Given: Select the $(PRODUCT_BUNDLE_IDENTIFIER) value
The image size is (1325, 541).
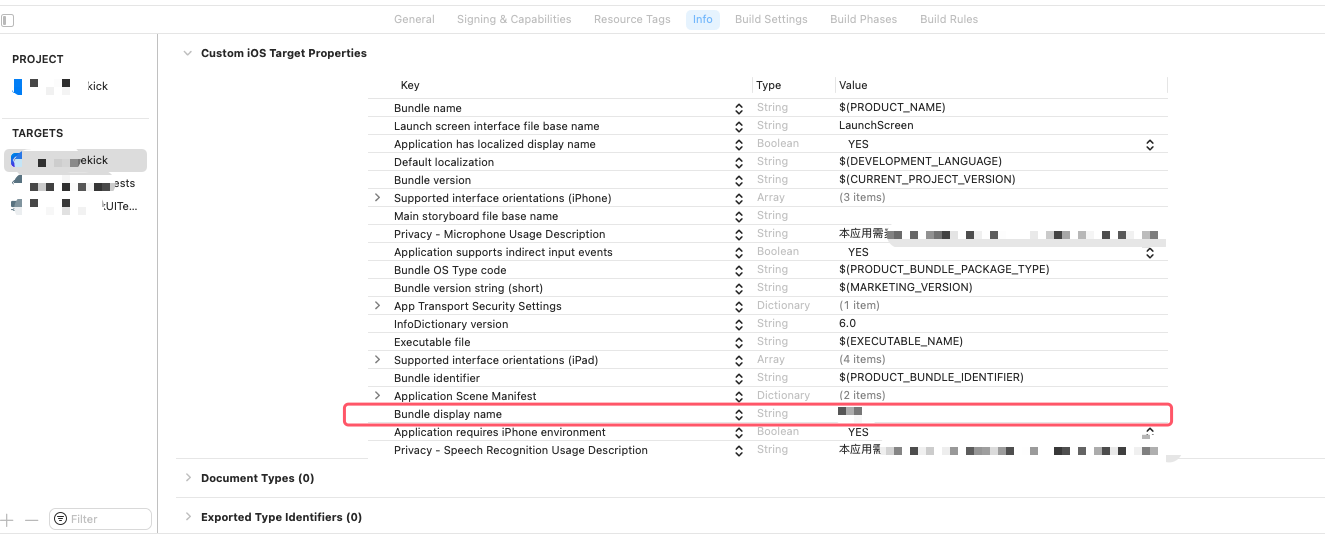Looking at the screenshot, I should tap(931, 378).
